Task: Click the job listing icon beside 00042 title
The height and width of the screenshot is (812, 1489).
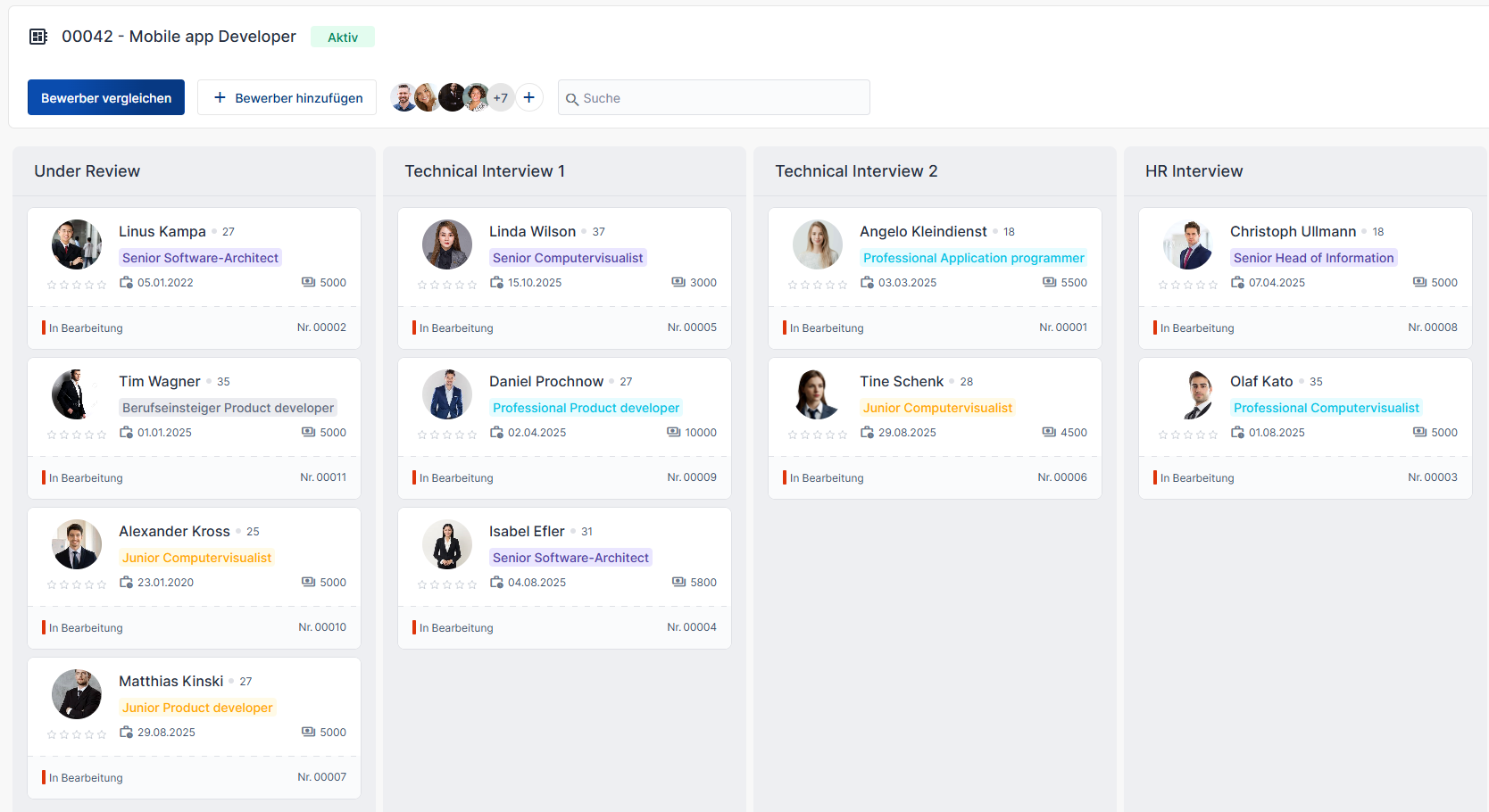Action: point(38,37)
